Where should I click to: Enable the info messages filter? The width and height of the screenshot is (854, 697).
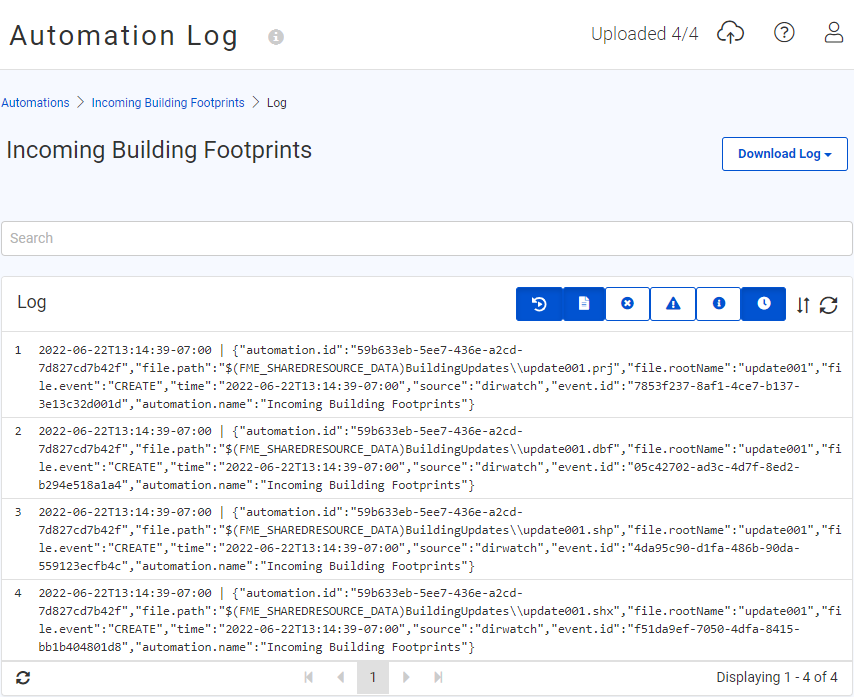pyautogui.click(x=718, y=304)
